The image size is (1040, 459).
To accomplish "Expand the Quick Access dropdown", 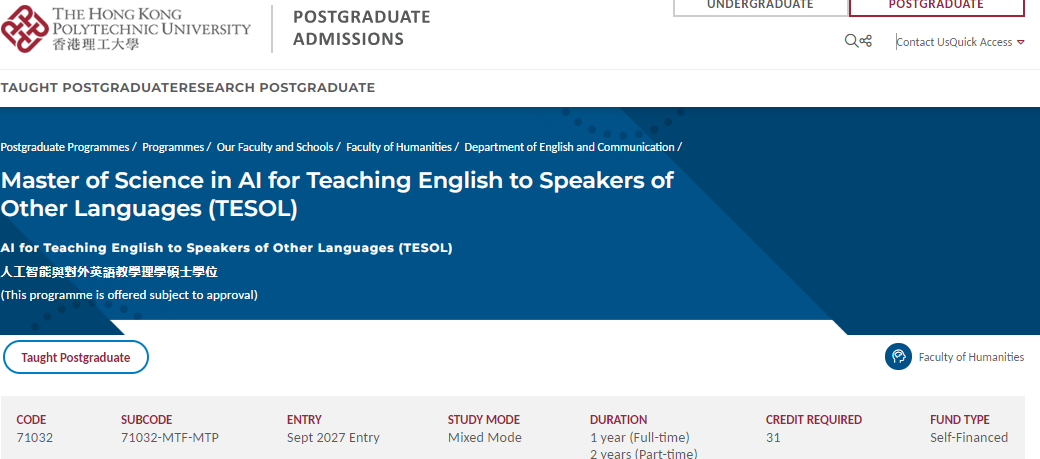I will pyautogui.click(x=987, y=42).
